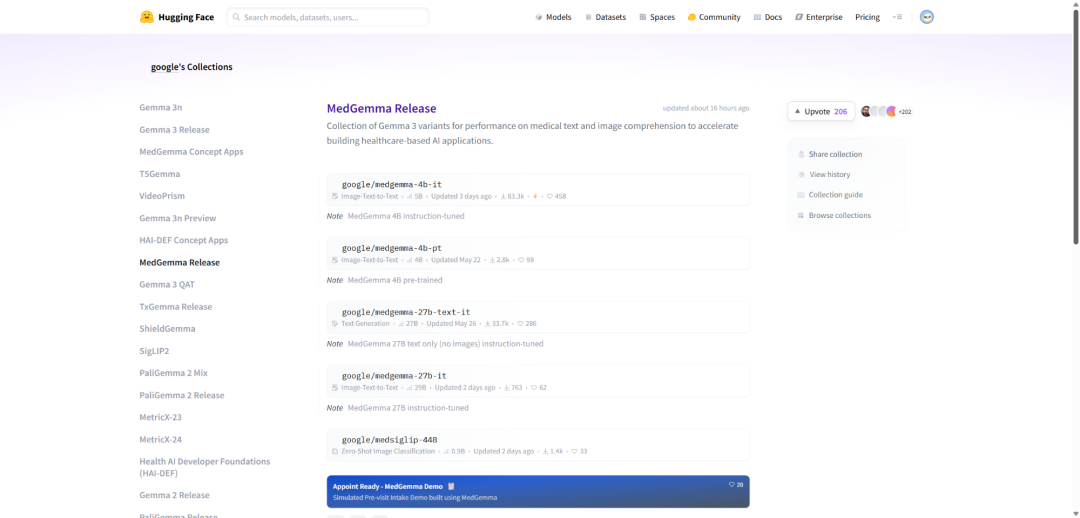This screenshot has height=518, width=1080.
Task: Focus the search models input field
Action: [x=327, y=17]
